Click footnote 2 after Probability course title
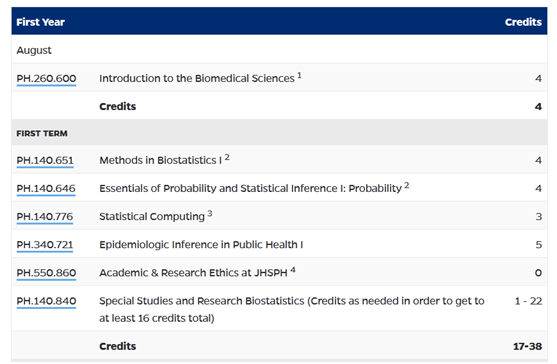 click(x=407, y=185)
